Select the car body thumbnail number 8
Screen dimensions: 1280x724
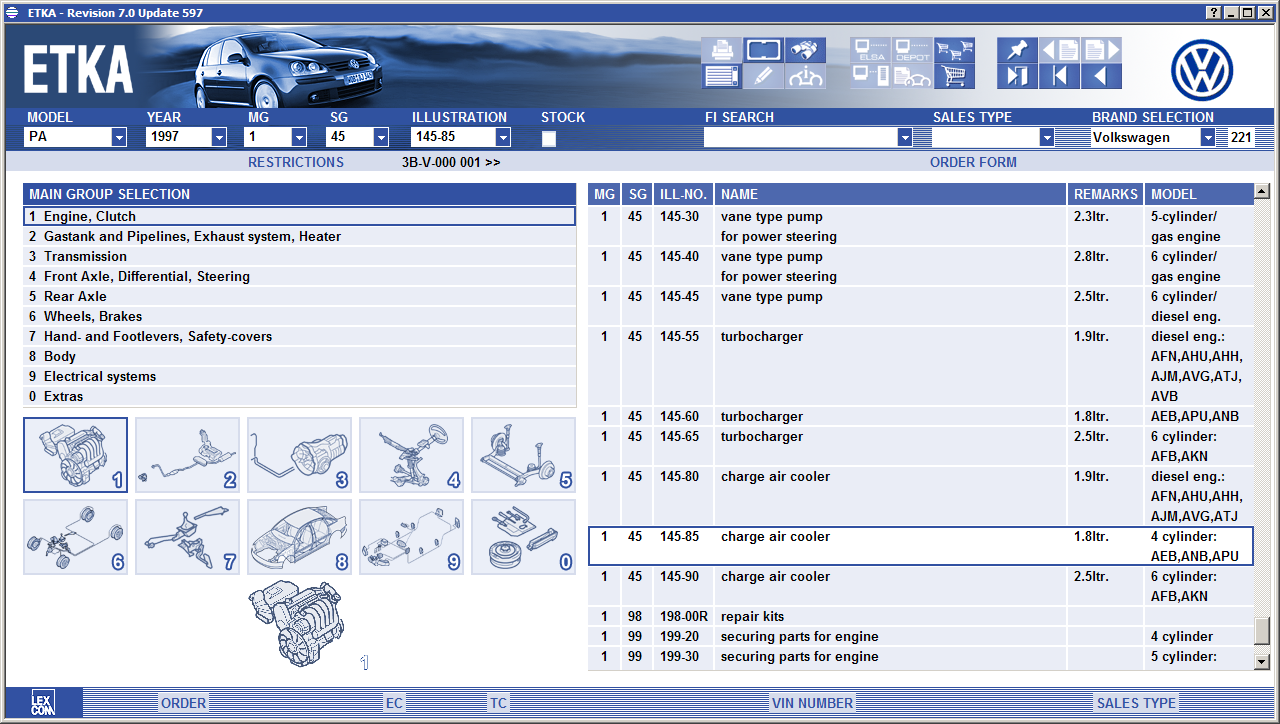(x=299, y=538)
